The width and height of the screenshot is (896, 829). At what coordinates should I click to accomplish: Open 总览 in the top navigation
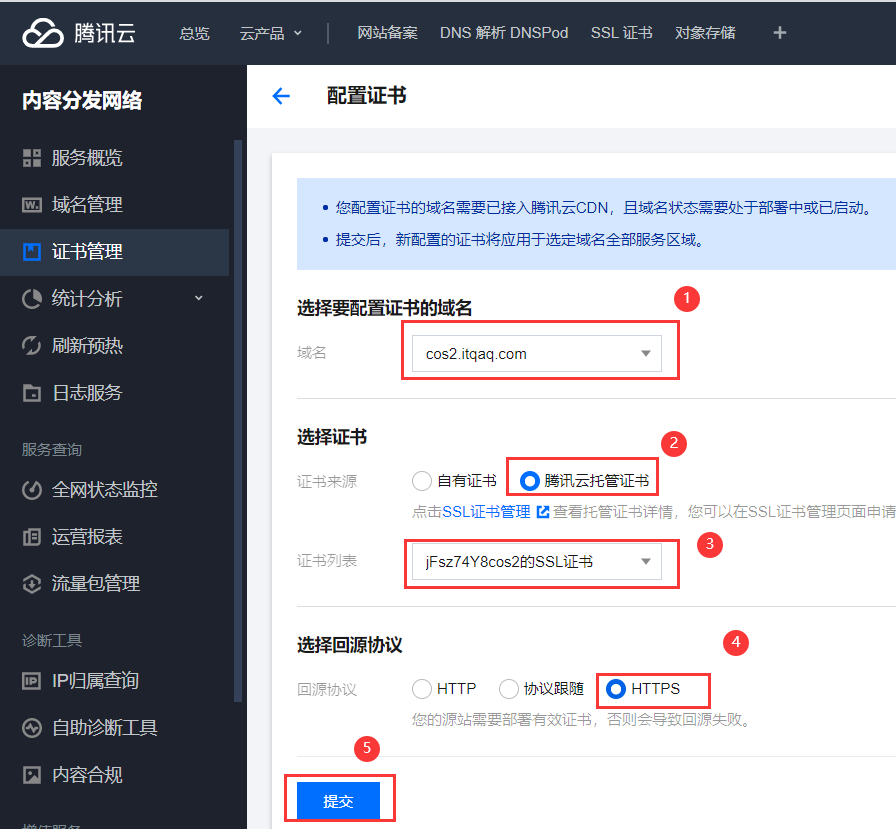(194, 33)
